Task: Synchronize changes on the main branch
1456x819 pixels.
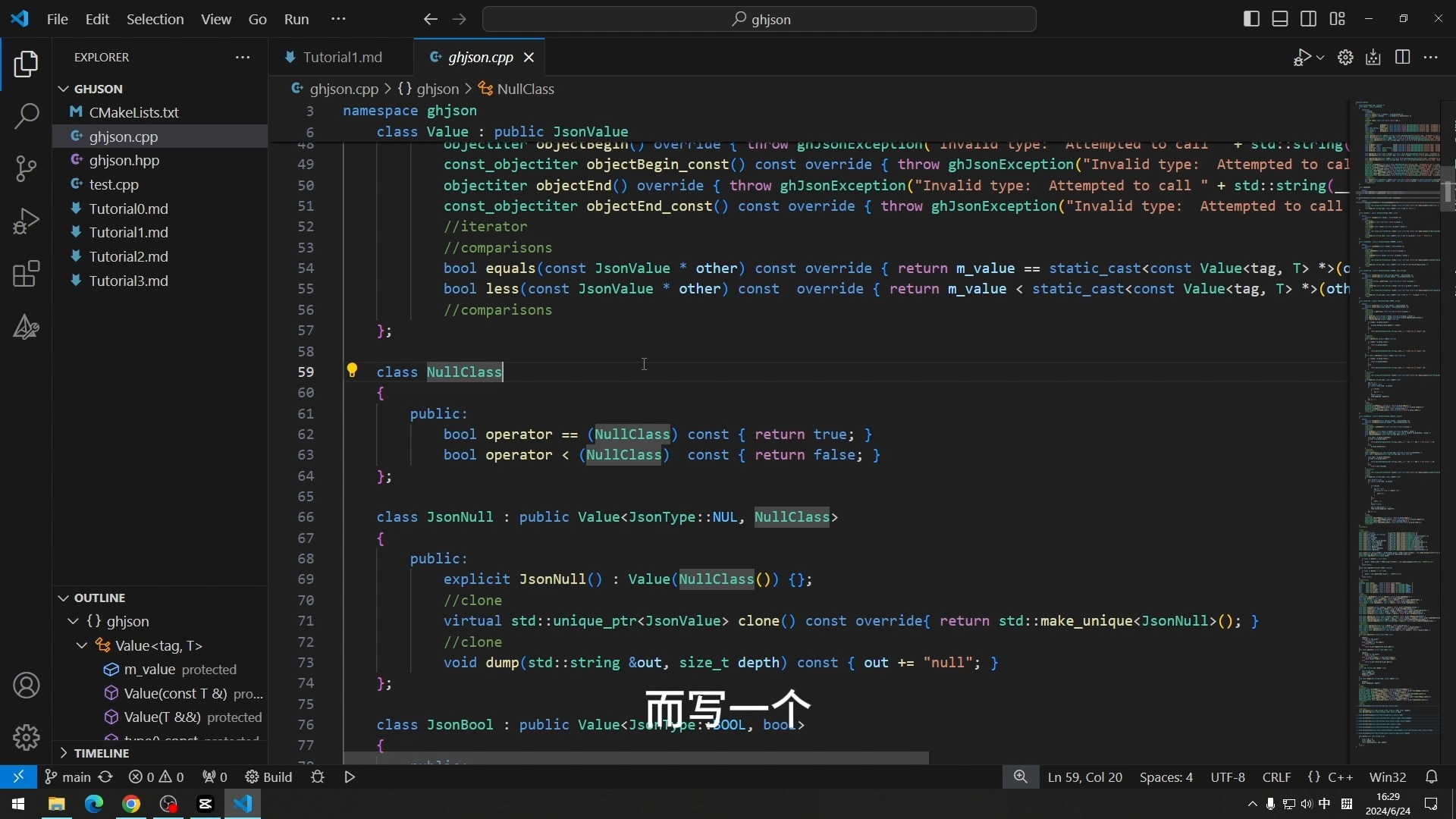Action: (105, 777)
